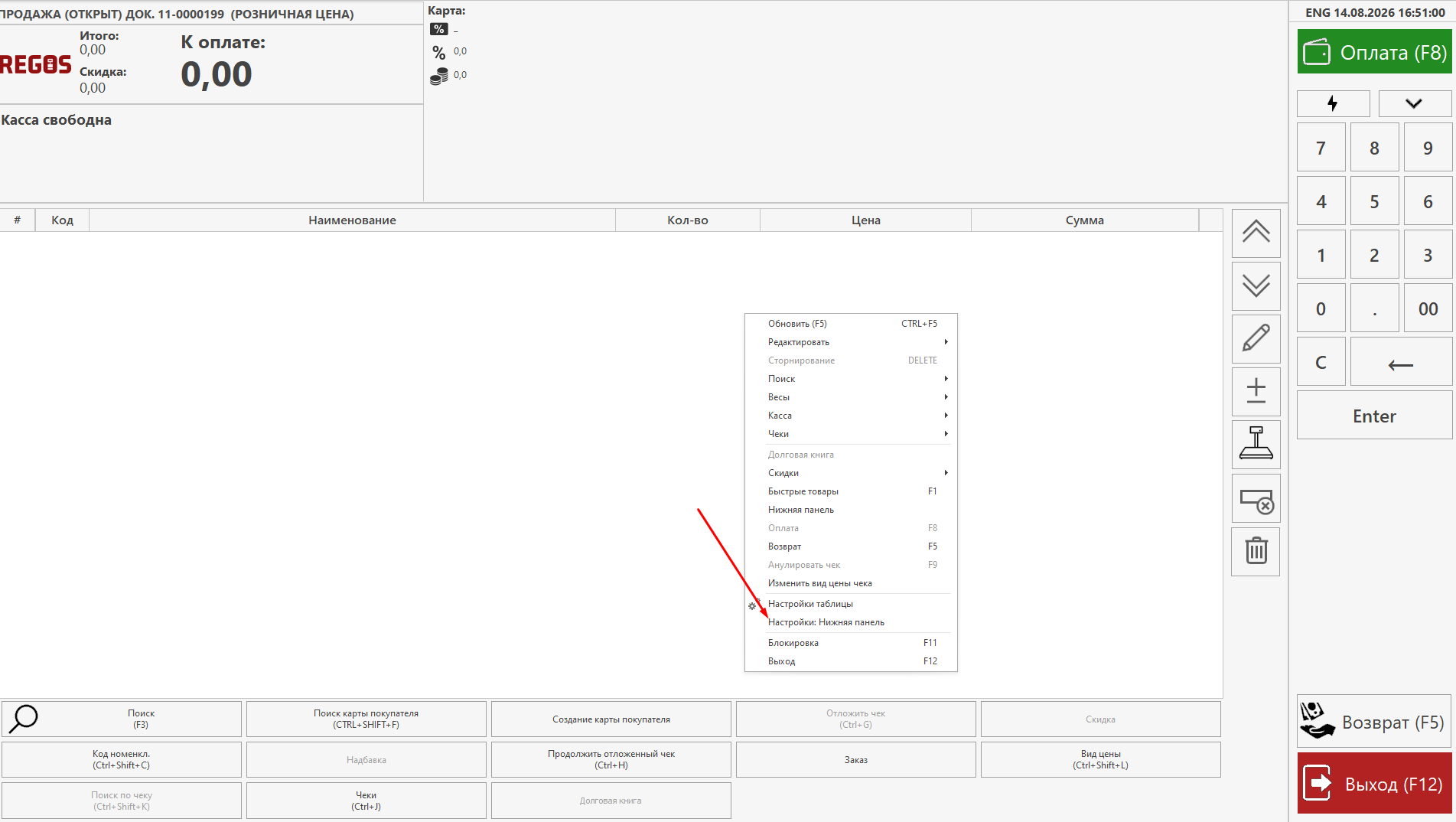Expand the Весы submenu
Viewport: 1456px width, 822px height.
pos(851,397)
